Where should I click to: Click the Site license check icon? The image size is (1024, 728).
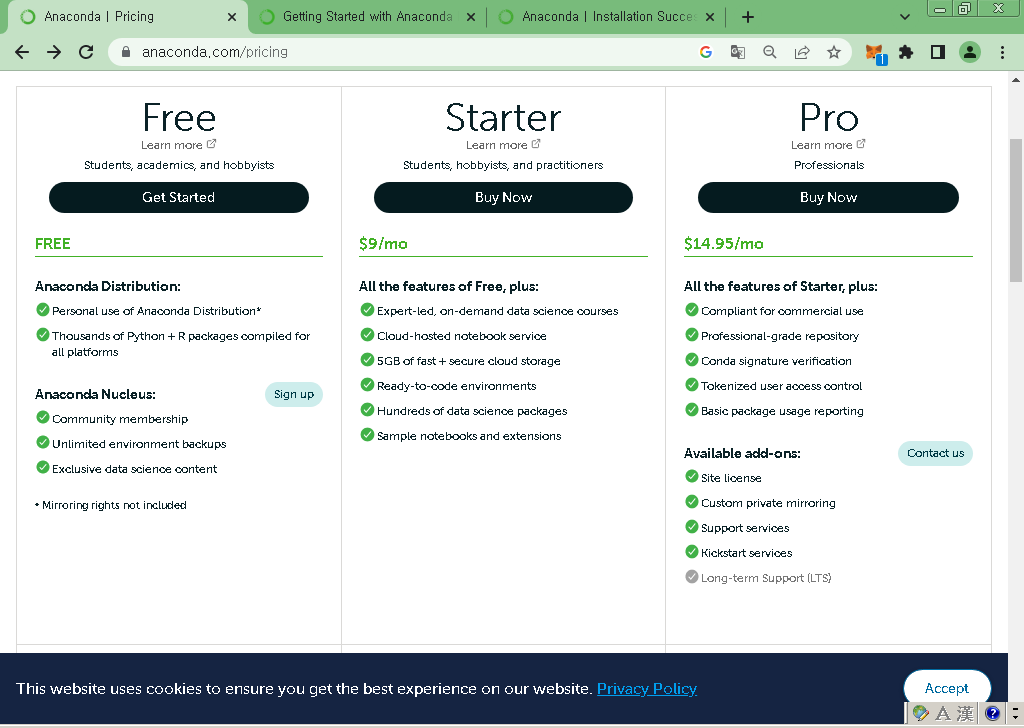pos(692,477)
